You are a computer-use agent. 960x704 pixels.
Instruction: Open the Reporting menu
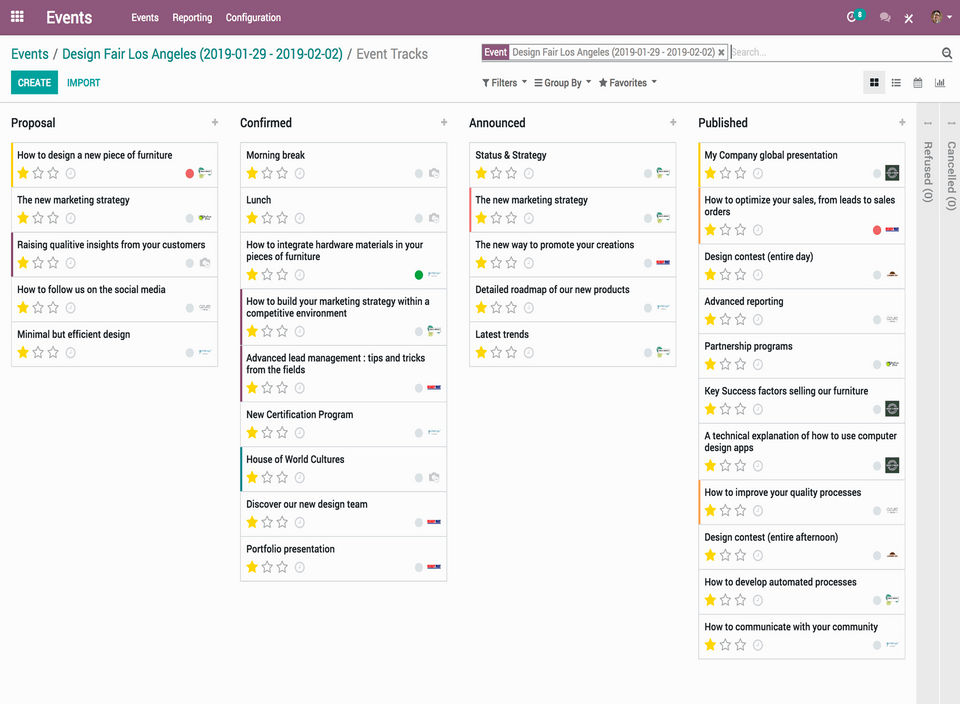pos(192,18)
